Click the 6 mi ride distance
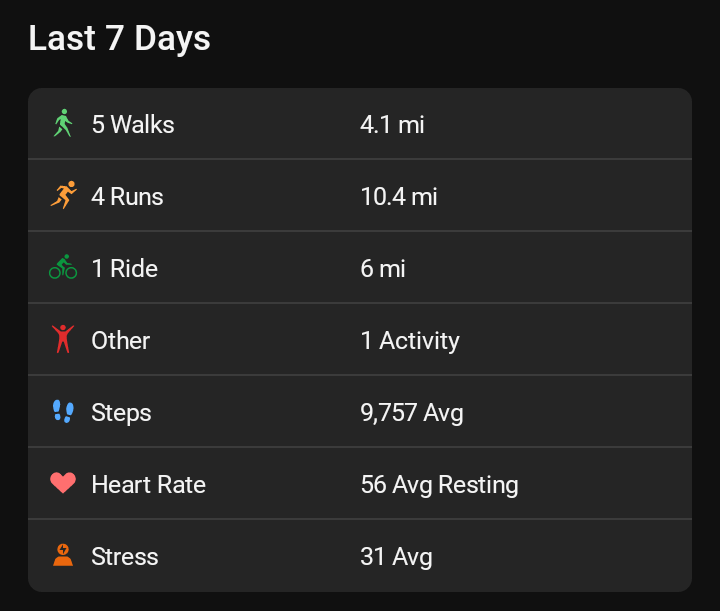 383,268
